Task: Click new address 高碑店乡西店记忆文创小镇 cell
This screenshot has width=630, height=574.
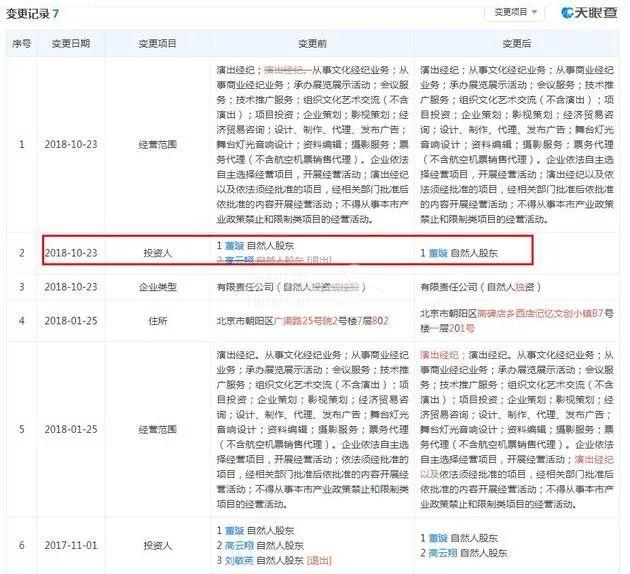Action: [x=516, y=321]
